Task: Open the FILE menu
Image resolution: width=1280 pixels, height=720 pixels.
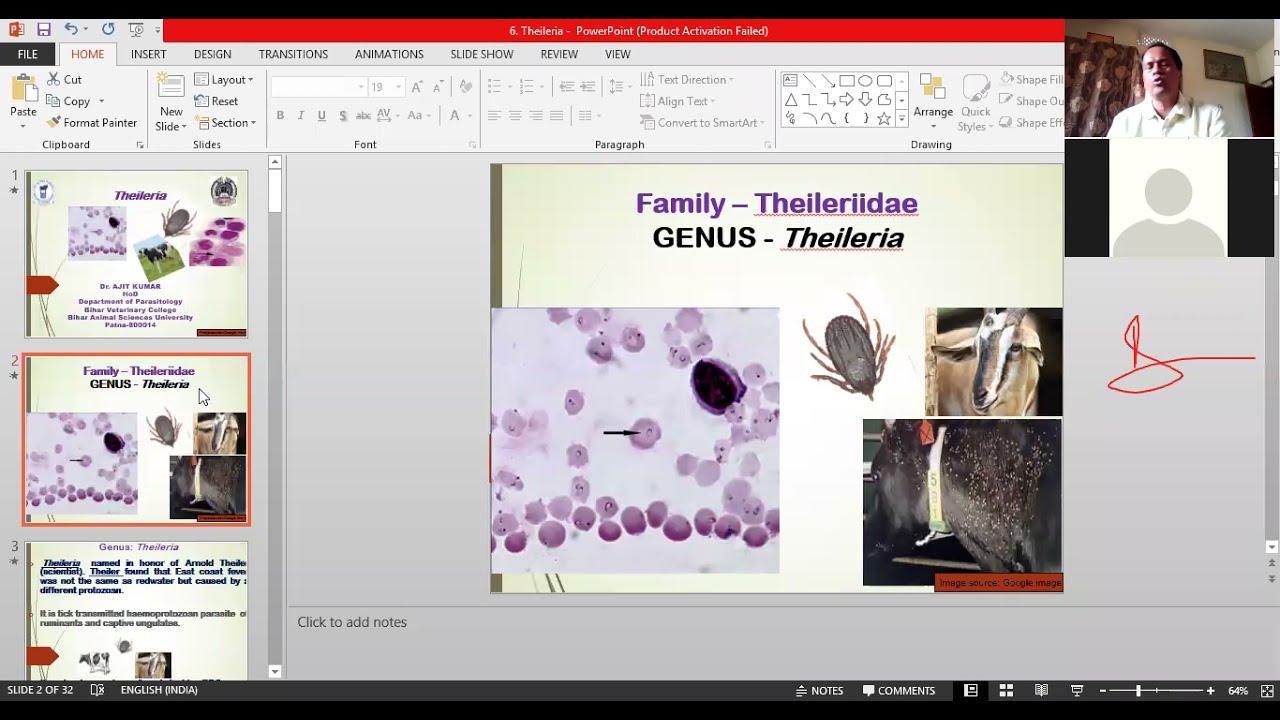Action: point(28,54)
